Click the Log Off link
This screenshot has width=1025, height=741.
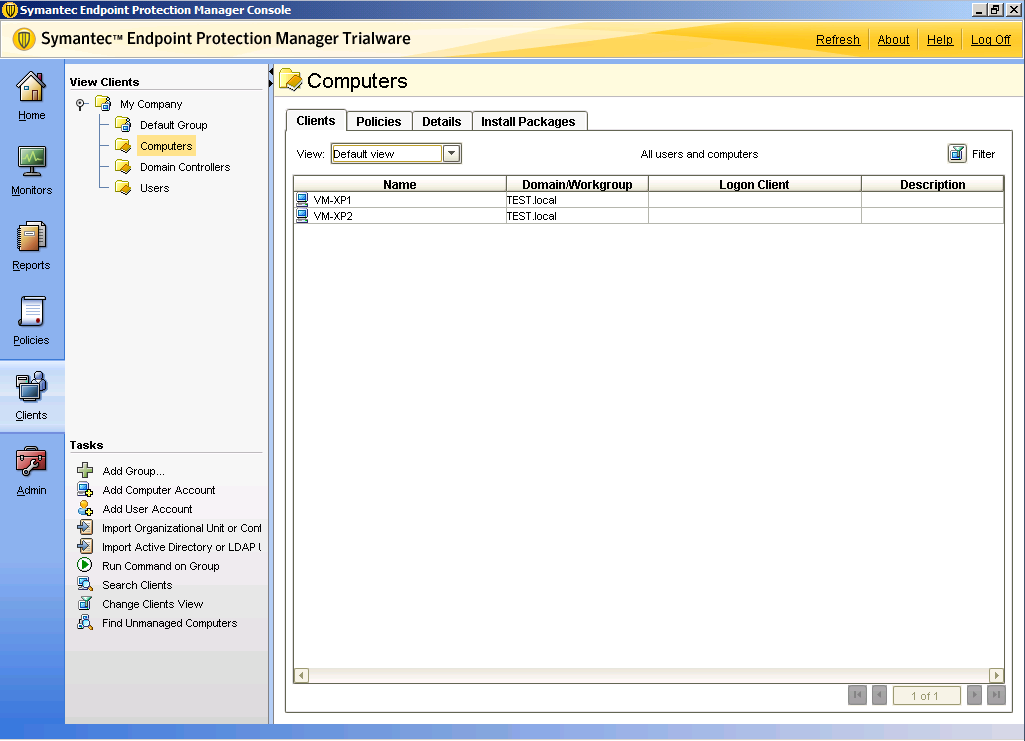pos(990,40)
